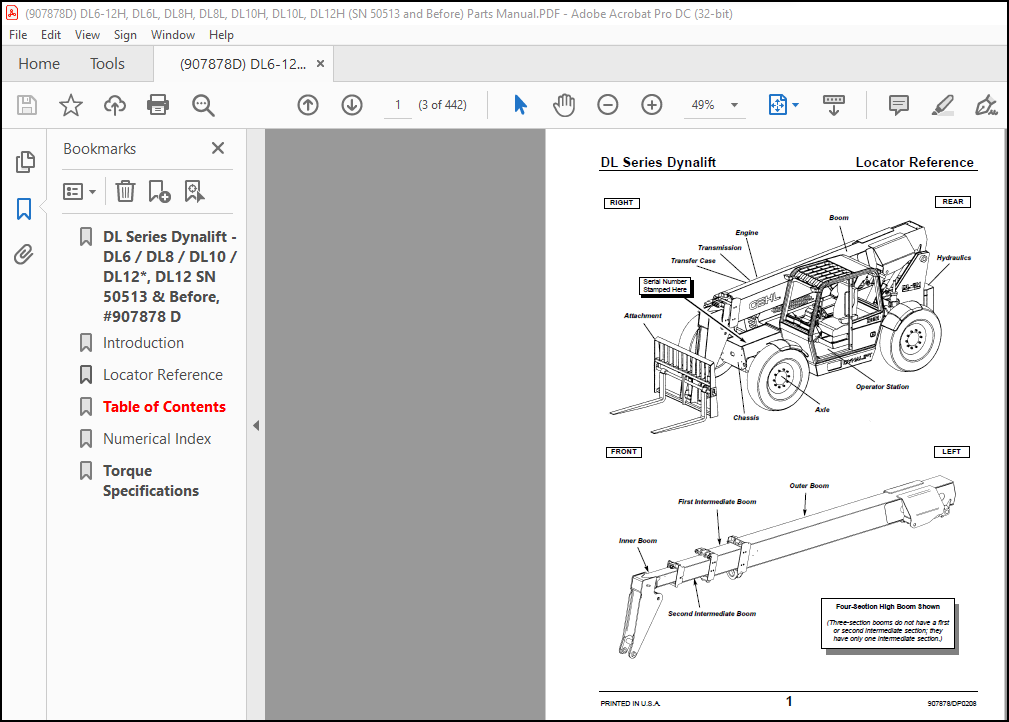Image resolution: width=1009 pixels, height=722 pixels.
Task: Select the highlight text pen tool
Action: 942,105
